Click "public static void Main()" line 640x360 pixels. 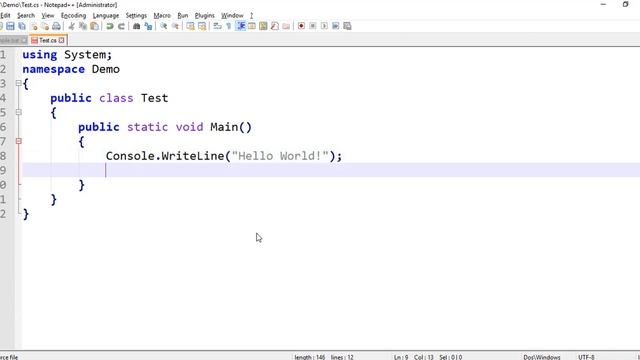point(165,127)
